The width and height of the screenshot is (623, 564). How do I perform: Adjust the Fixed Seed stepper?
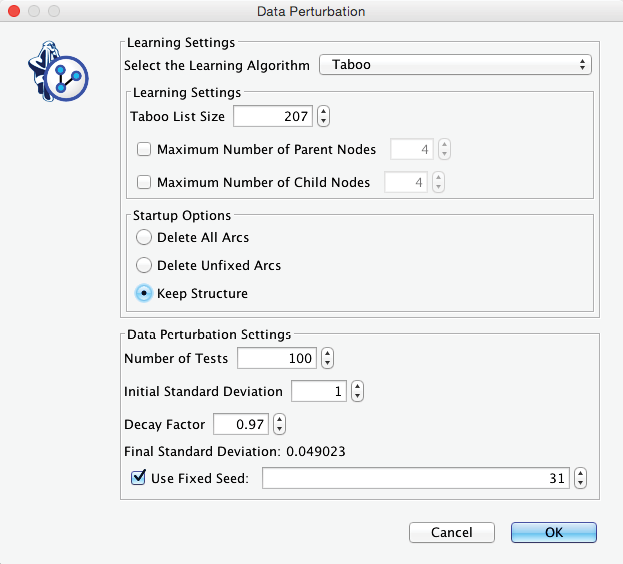point(580,478)
